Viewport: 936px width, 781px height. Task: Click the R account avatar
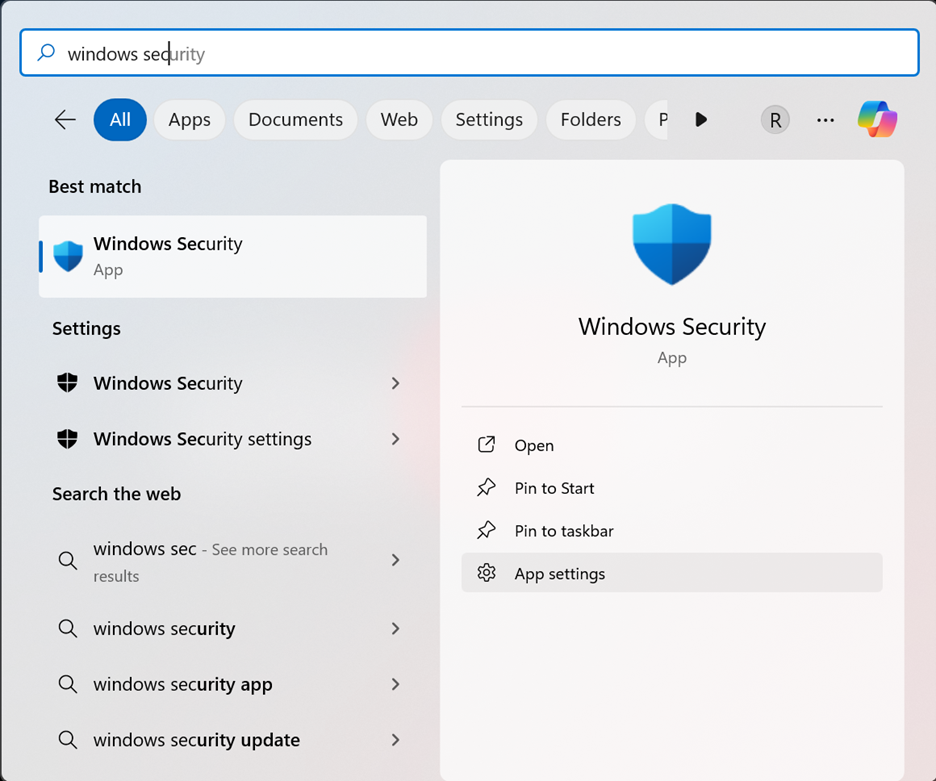(775, 120)
